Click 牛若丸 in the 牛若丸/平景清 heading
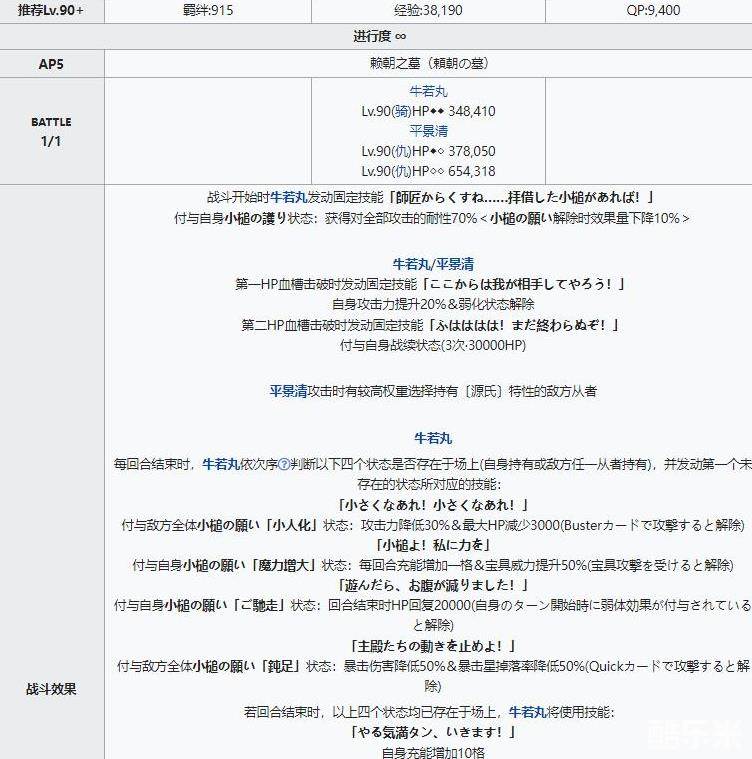This screenshot has height=759, width=752. (x=410, y=264)
